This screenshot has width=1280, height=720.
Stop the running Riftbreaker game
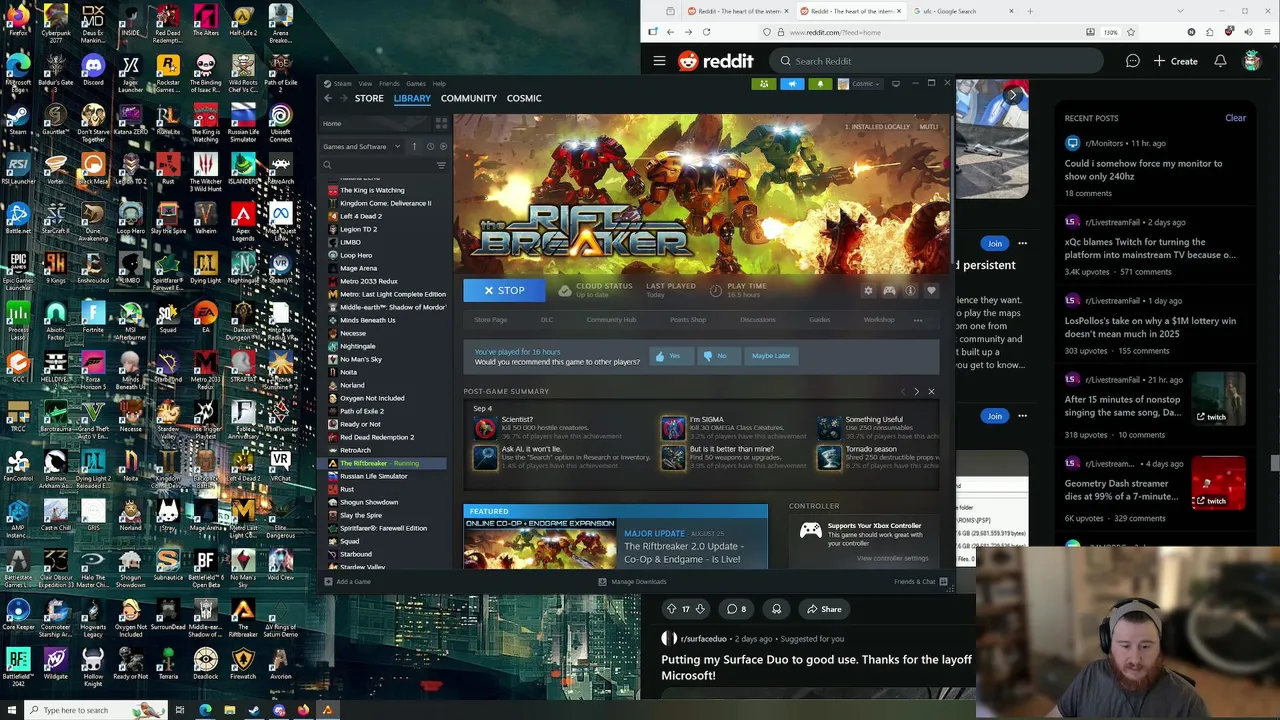coord(504,290)
